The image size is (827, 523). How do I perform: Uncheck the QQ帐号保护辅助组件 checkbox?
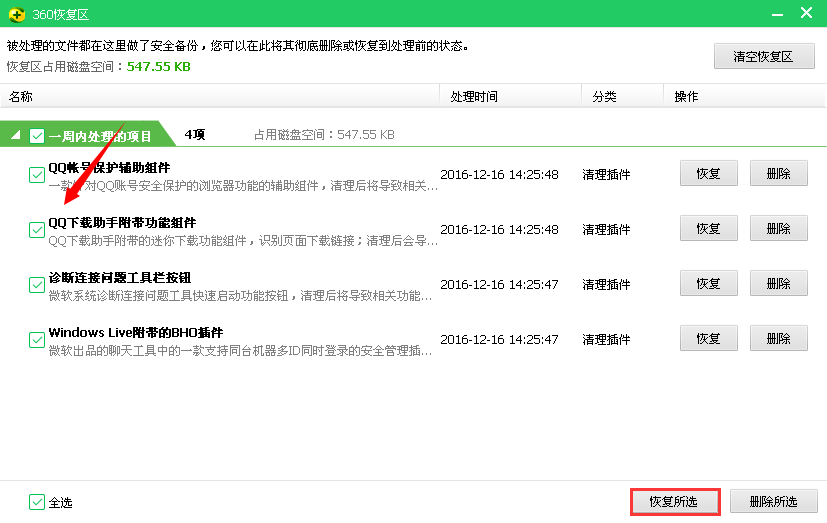tap(37, 175)
